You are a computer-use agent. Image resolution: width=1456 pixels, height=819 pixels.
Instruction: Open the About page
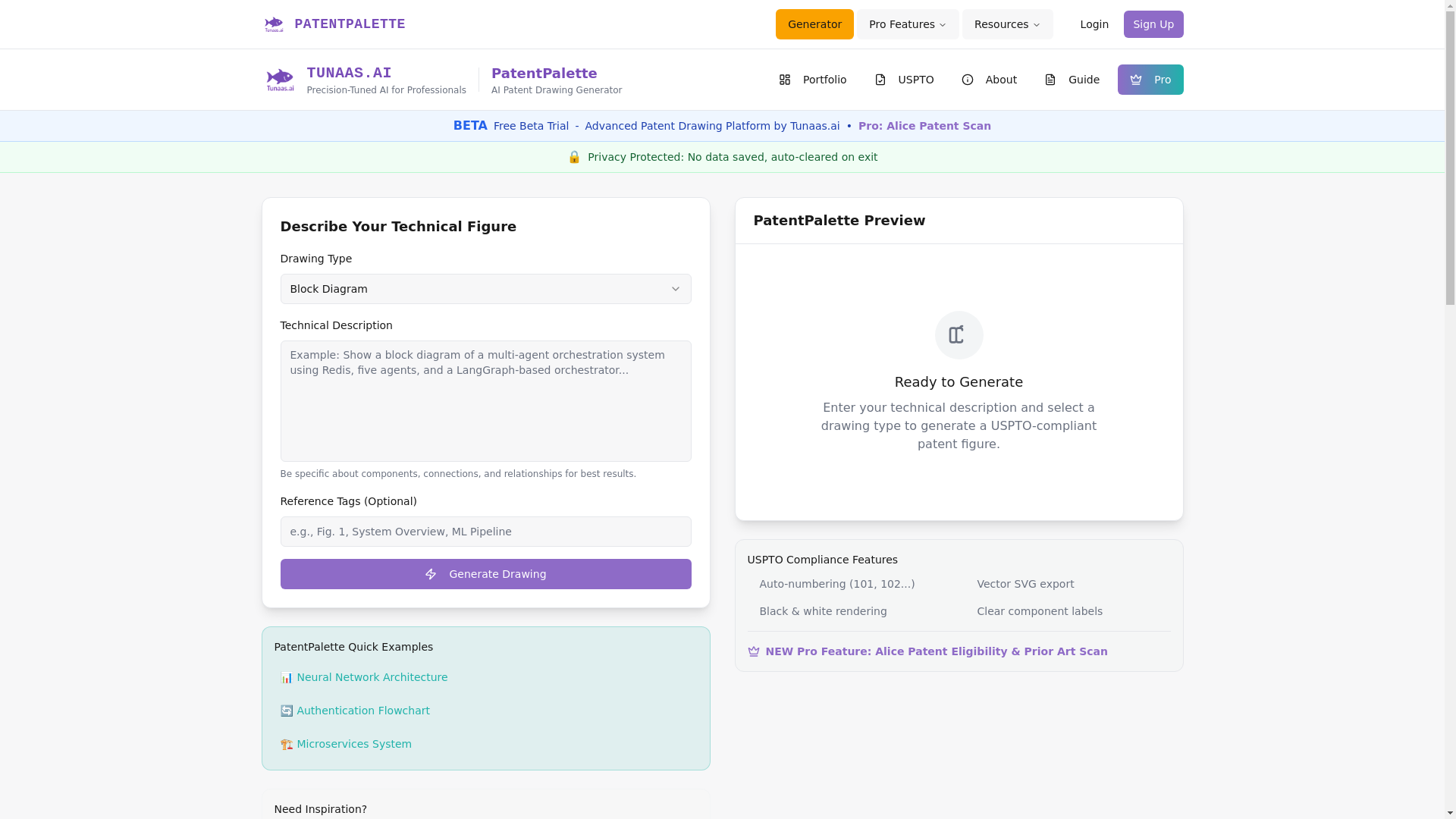coord(989,80)
